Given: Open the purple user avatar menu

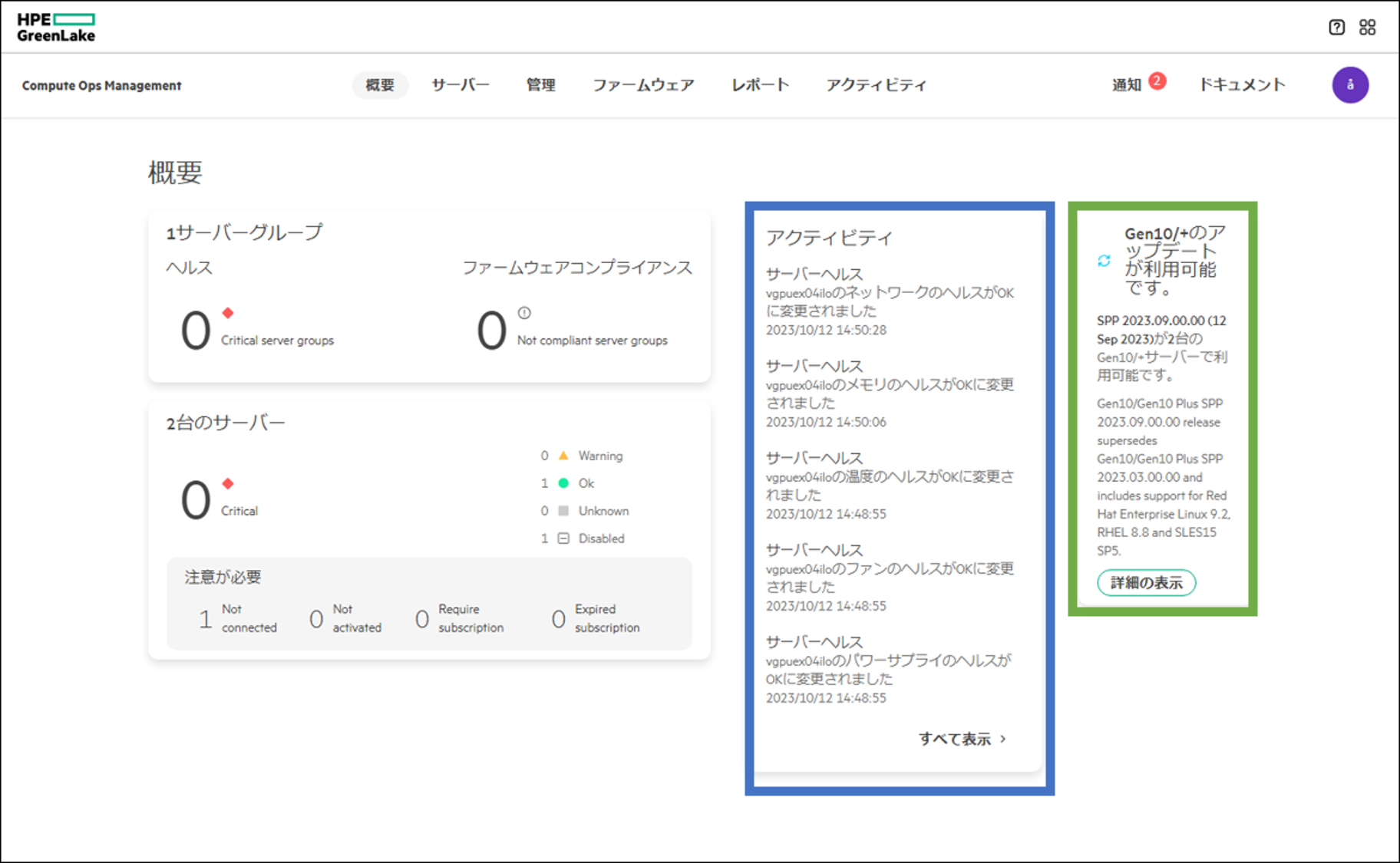Looking at the screenshot, I should [x=1350, y=84].
